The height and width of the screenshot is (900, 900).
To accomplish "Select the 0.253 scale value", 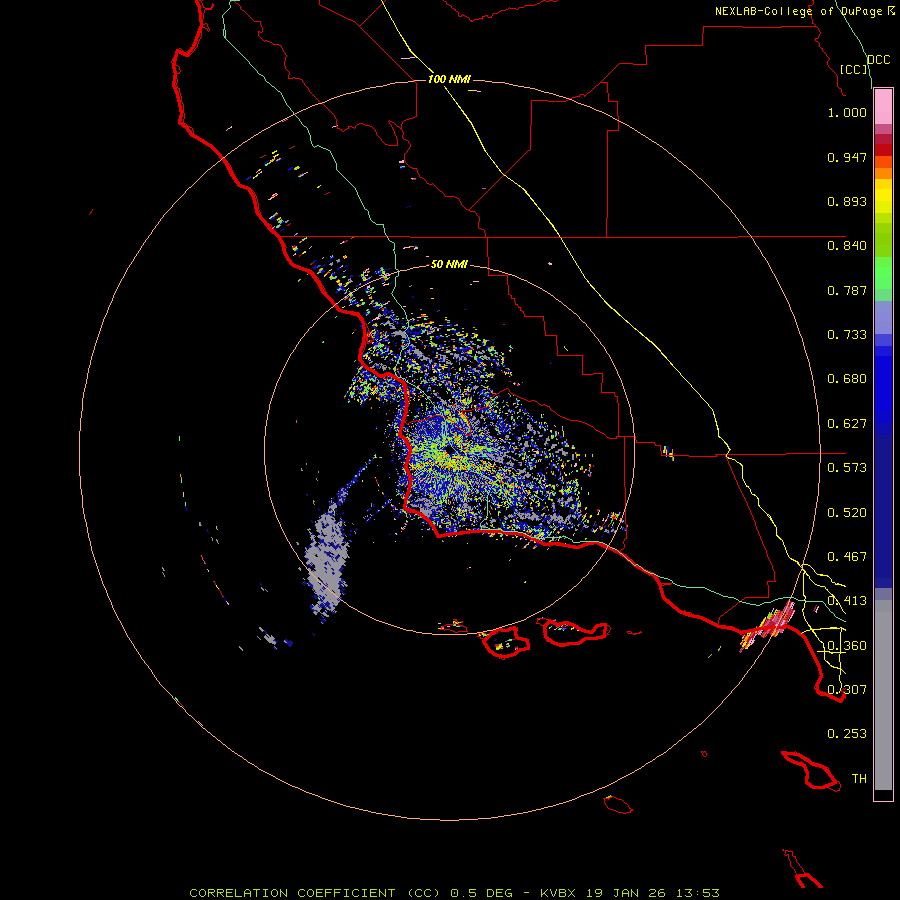I will (847, 734).
